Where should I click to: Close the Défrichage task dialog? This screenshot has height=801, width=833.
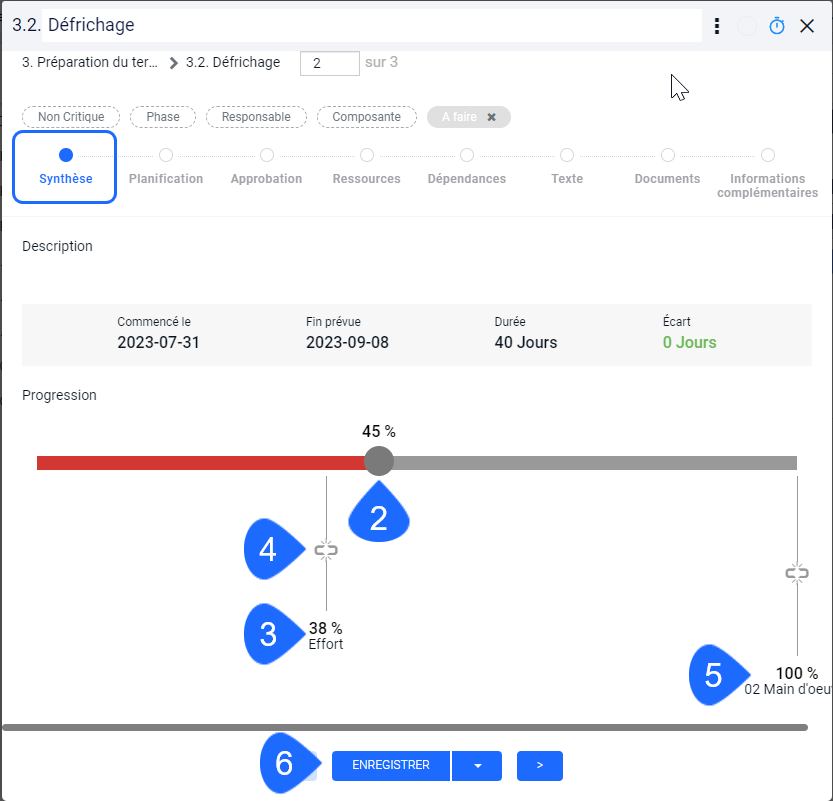806,25
